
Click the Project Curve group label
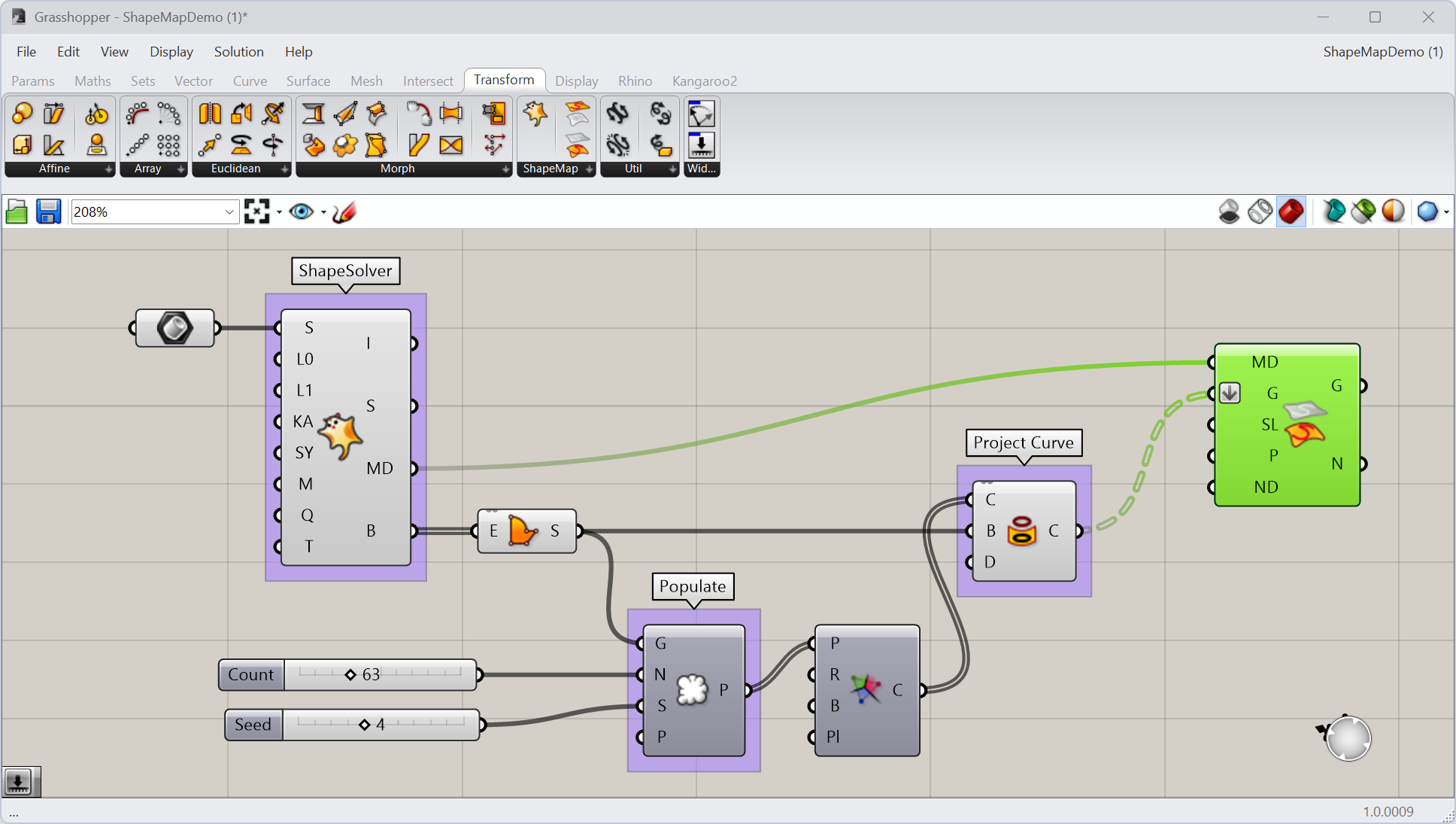[x=1024, y=442]
